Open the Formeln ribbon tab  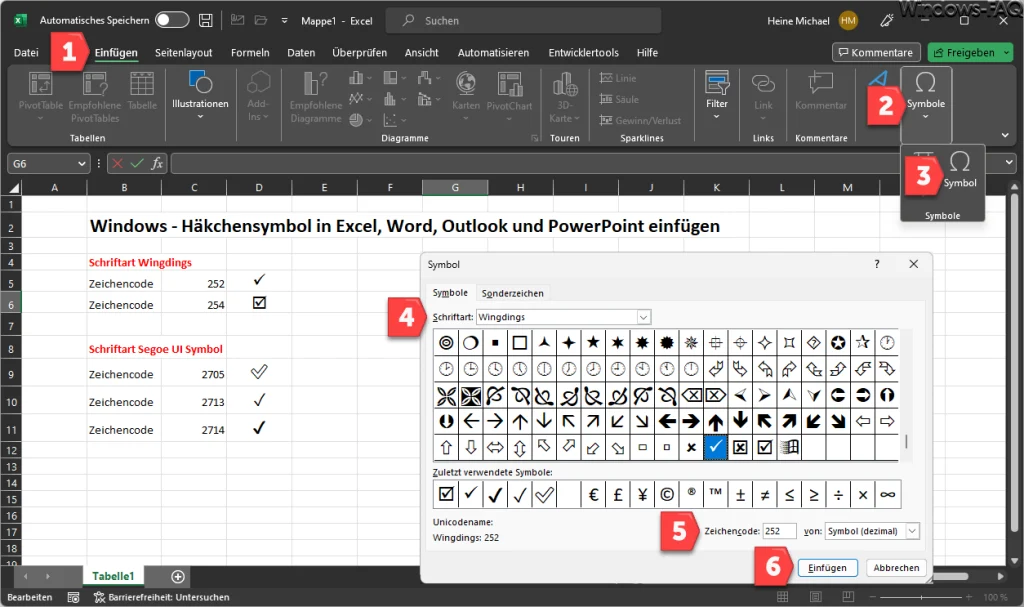(250, 53)
